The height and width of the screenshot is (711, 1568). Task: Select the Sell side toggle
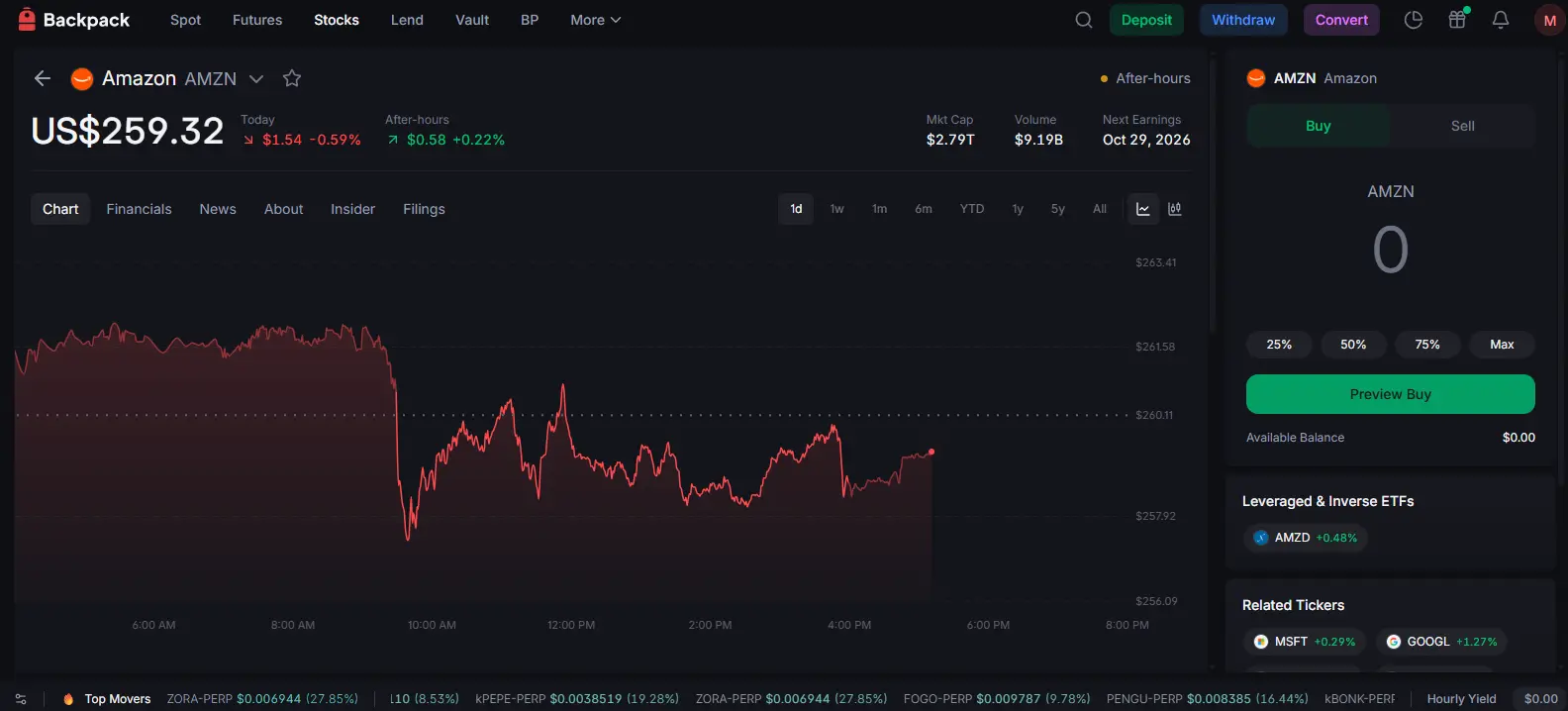(x=1463, y=126)
